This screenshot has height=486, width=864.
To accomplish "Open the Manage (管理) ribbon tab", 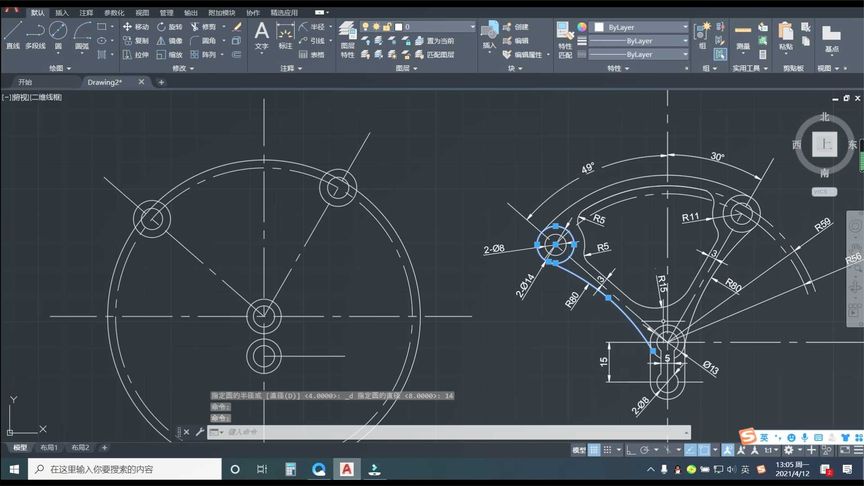I will click(x=166, y=12).
